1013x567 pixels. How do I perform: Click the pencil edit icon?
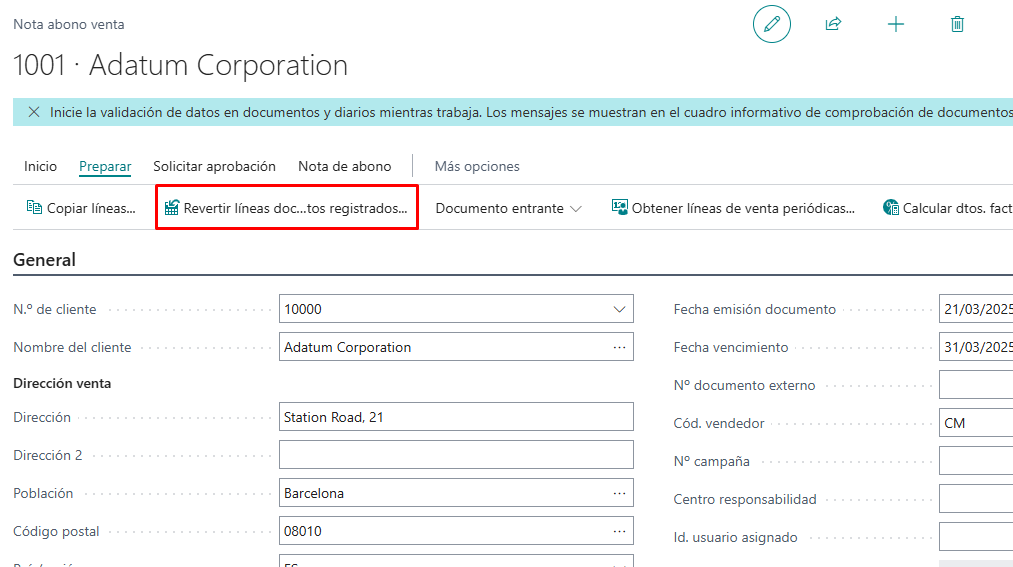[x=771, y=25]
